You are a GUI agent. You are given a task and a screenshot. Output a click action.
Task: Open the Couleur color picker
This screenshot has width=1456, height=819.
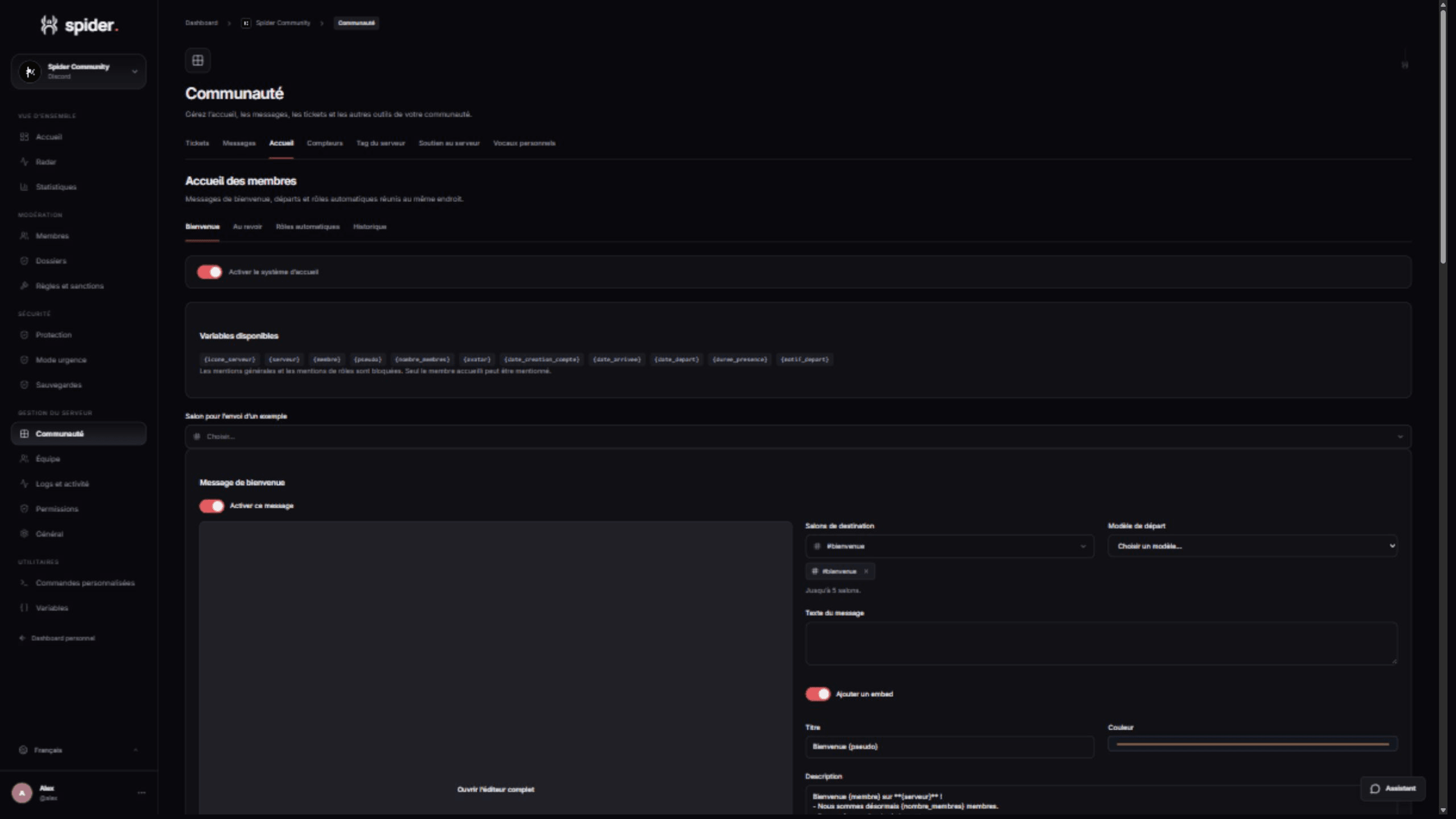(1253, 744)
